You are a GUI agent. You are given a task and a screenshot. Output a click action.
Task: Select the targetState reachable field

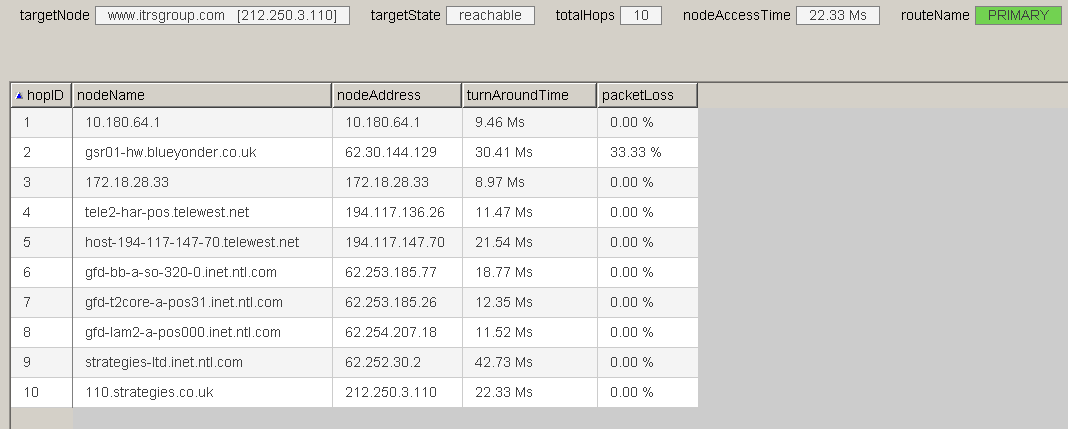[x=490, y=16]
